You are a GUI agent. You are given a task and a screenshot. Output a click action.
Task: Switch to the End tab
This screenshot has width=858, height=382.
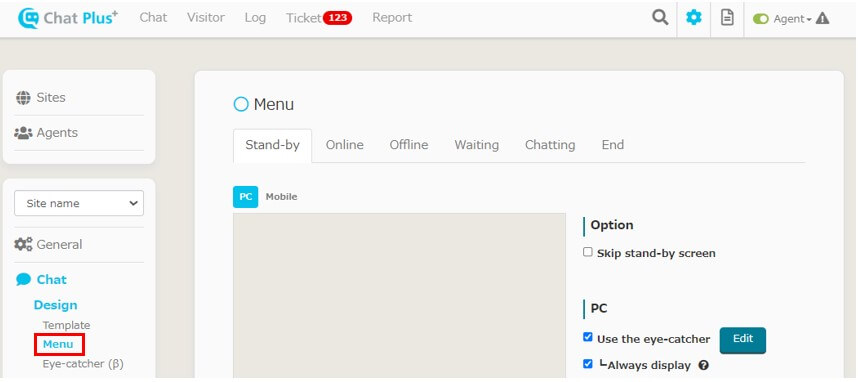pyautogui.click(x=613, y=145)
